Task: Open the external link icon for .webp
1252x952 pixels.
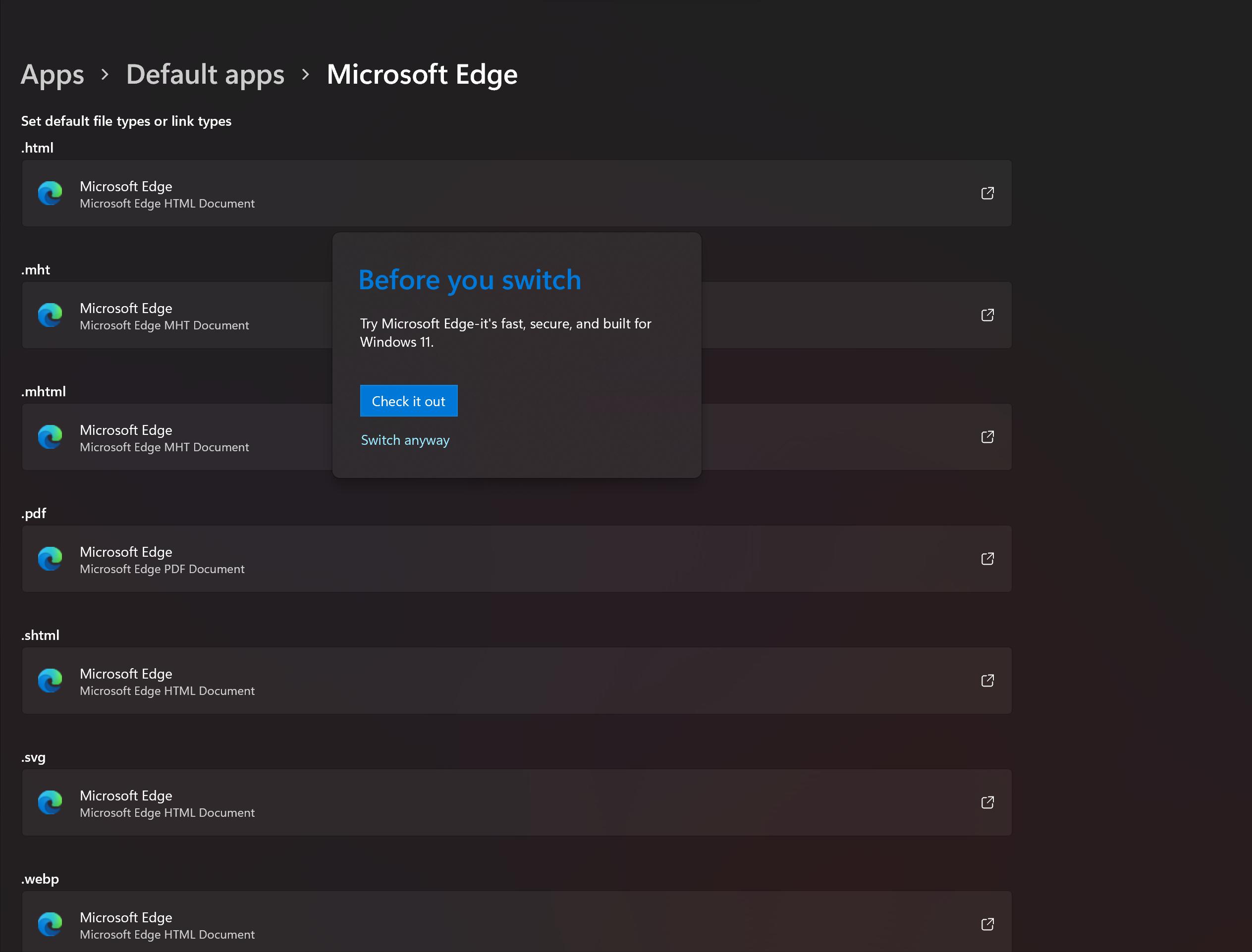Action: pos(987,924)
